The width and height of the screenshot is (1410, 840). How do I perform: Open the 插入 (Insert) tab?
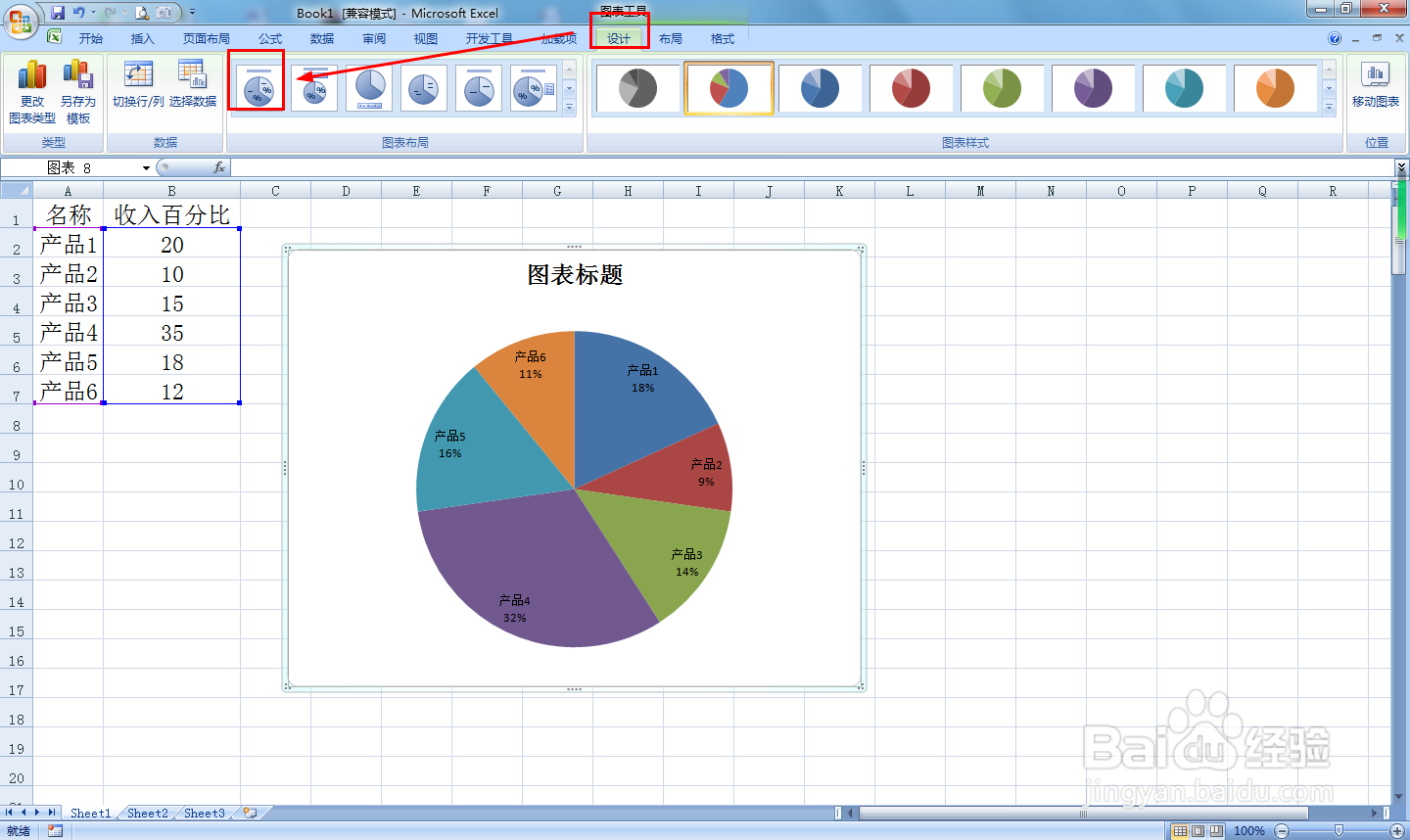(x=143, y=38)
